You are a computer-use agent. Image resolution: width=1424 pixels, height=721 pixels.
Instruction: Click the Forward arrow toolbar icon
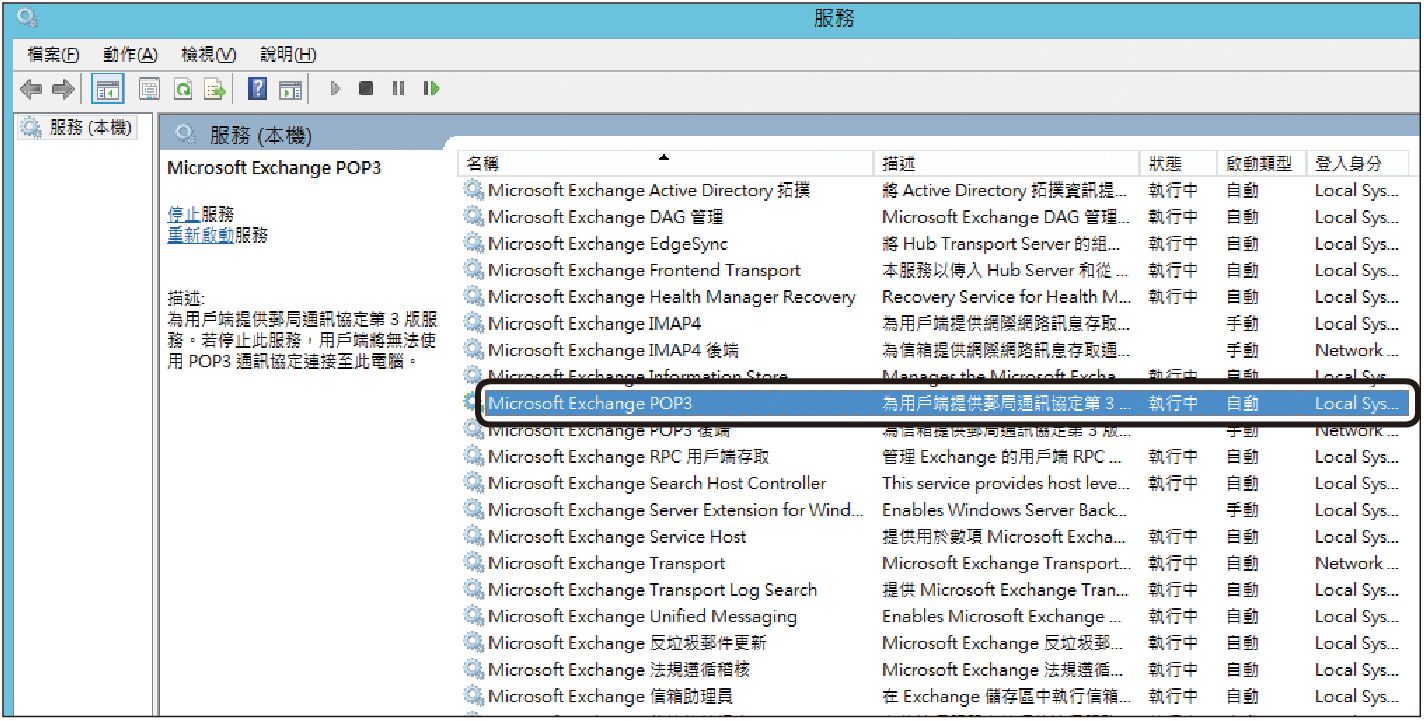click(63, 89)
